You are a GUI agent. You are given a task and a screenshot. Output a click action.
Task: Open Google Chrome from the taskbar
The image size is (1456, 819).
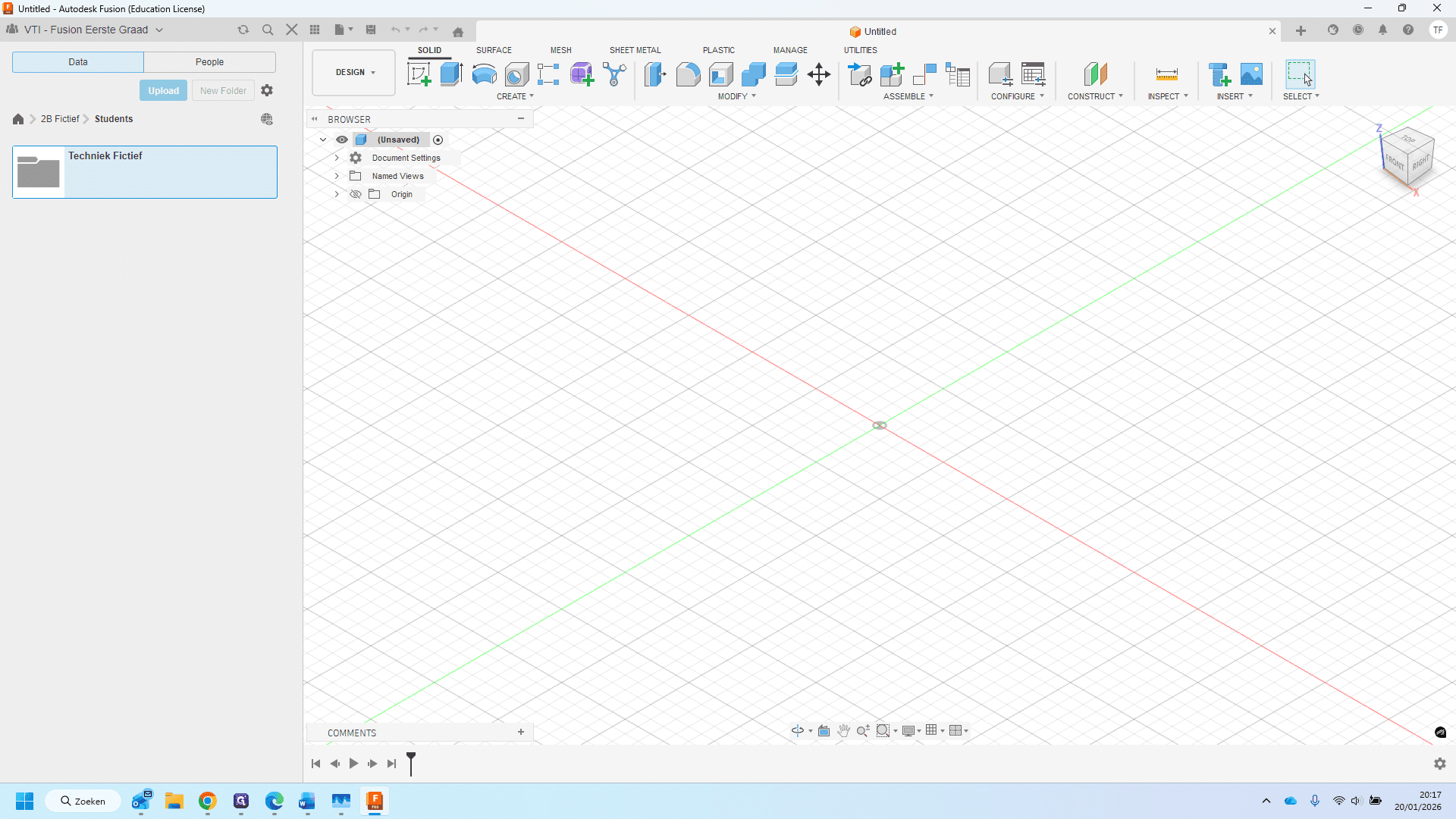pyautogui.click(x=208, y=801)
